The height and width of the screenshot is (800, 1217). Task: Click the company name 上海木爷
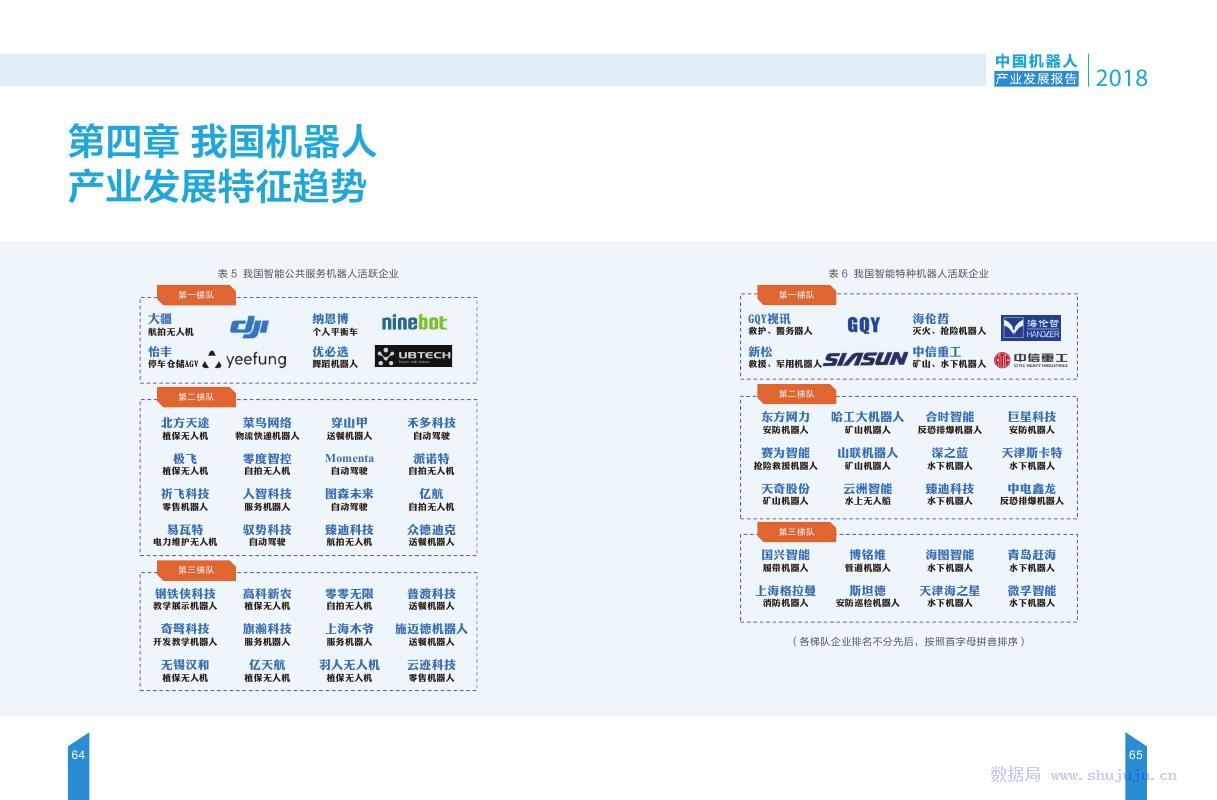[349, 629]
